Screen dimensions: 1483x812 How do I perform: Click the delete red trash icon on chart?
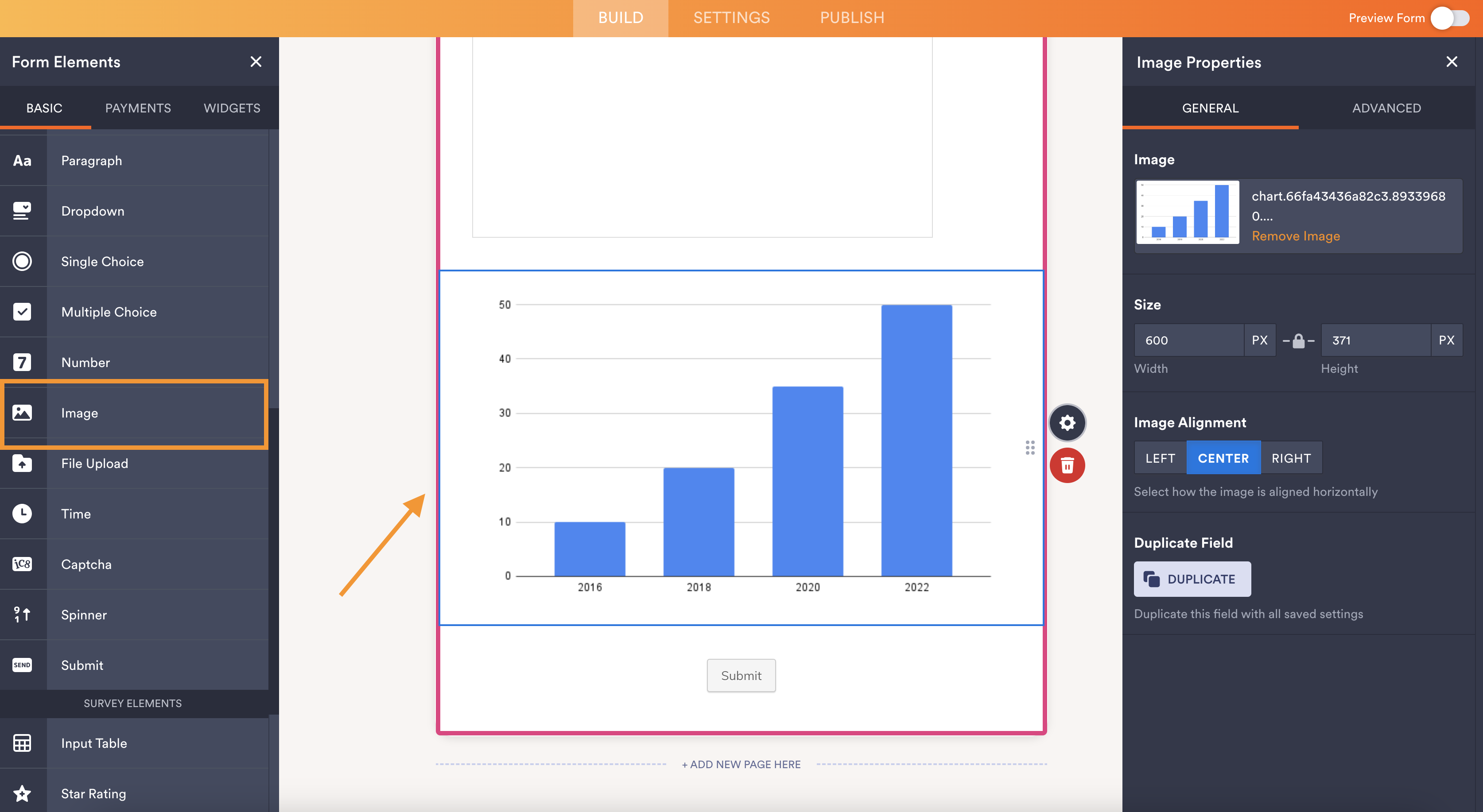[x=1068, y=464]
